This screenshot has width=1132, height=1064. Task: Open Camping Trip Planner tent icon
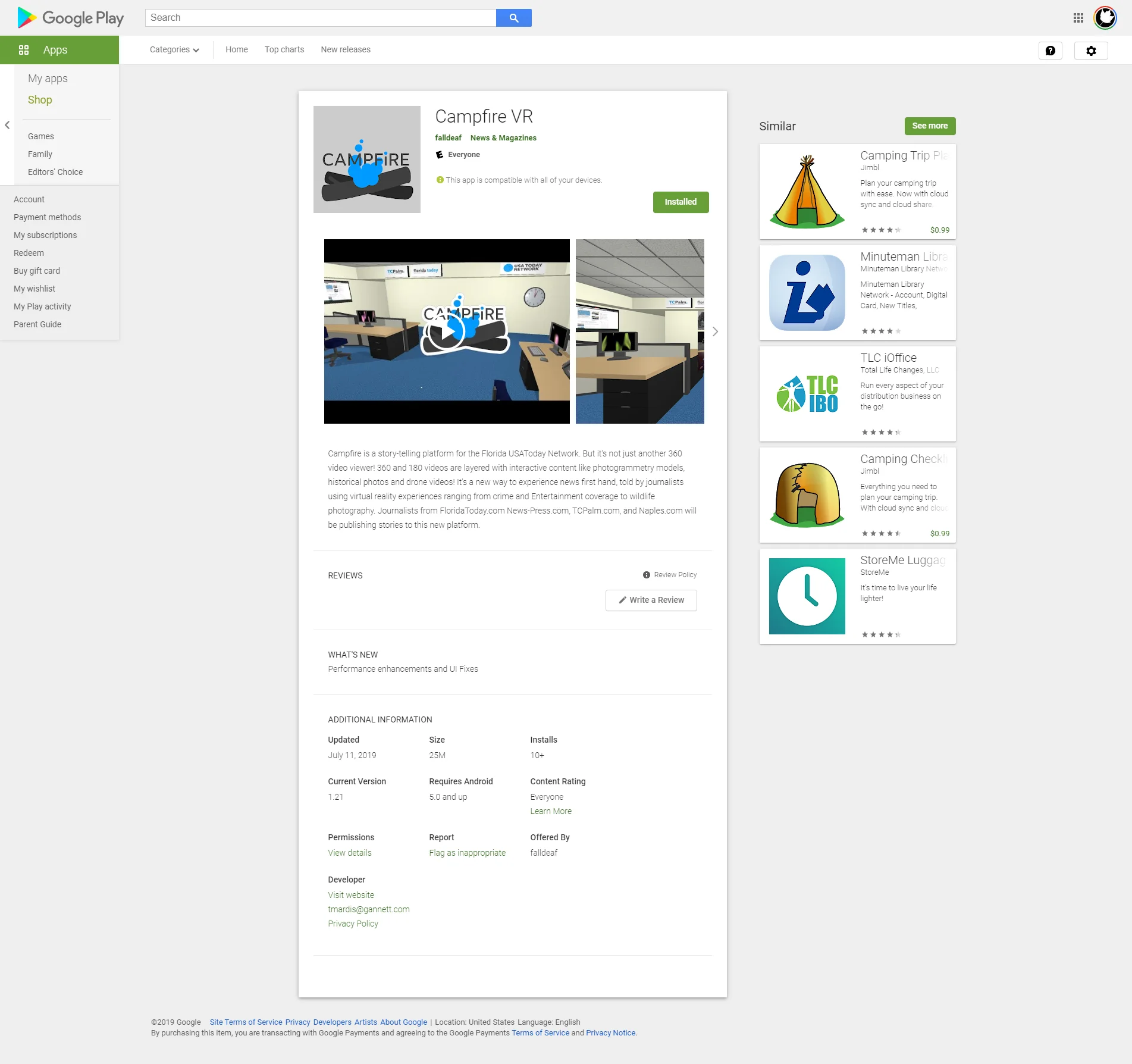[x=807, y=192]
